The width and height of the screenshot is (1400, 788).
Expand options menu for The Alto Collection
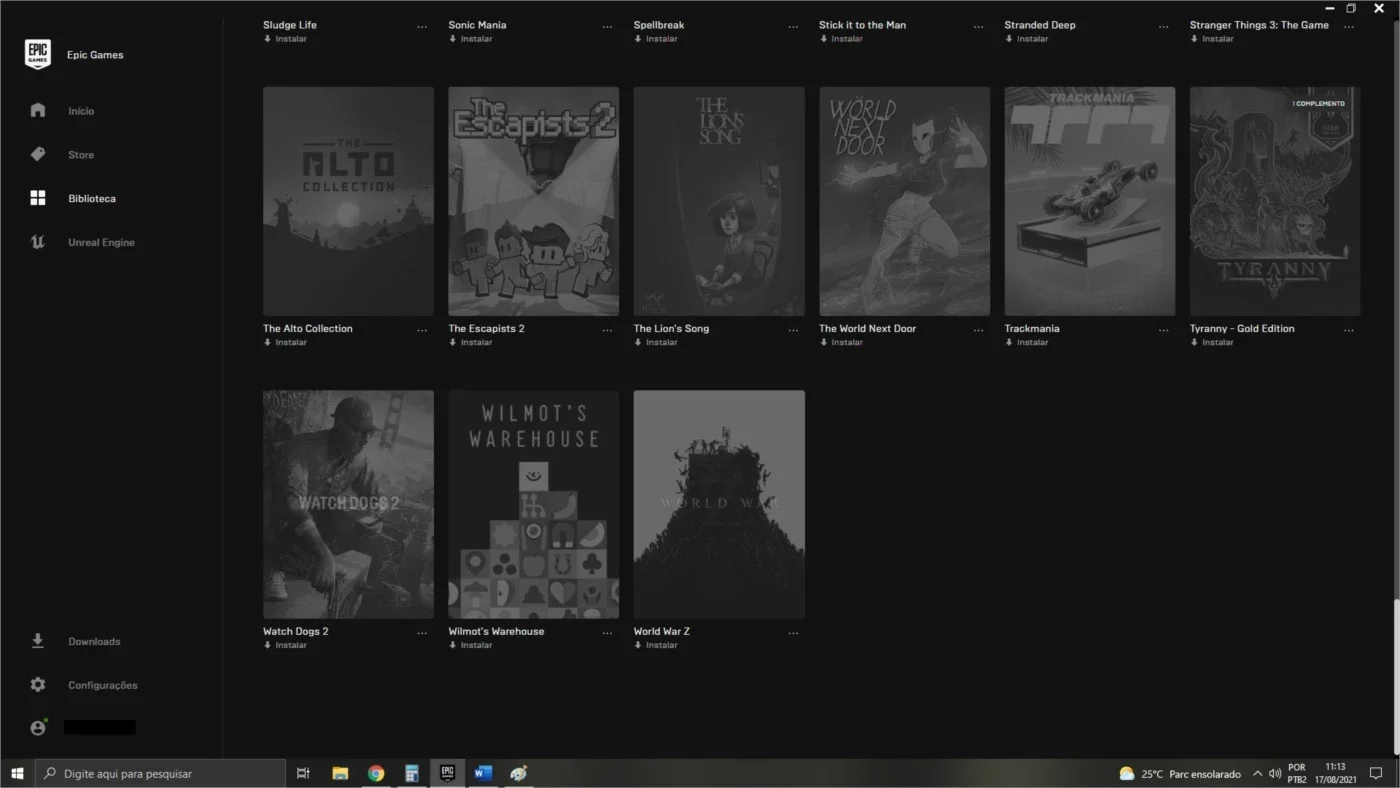[422, 329]
